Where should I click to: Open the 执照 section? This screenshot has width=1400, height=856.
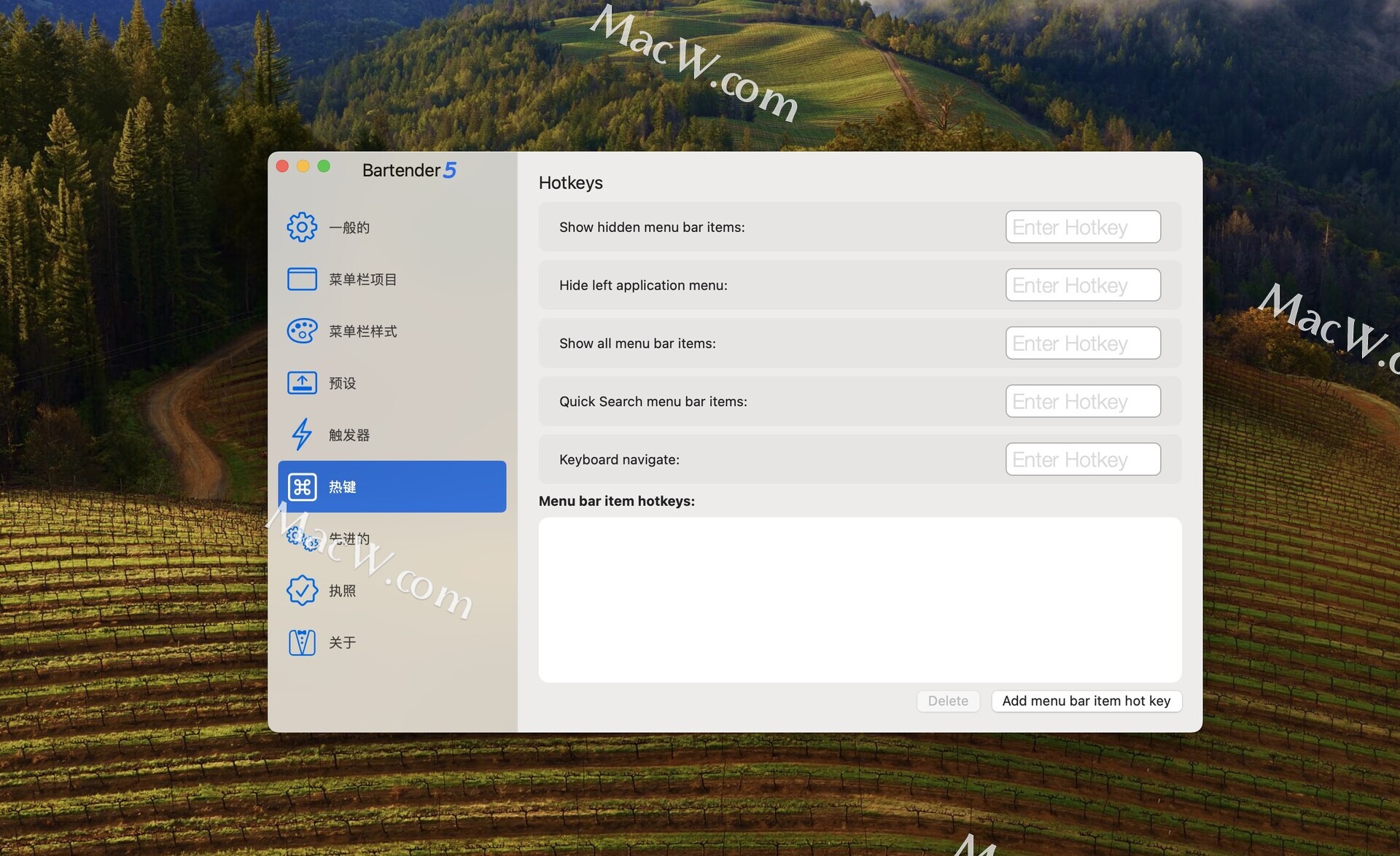click(x=392, y=591)
